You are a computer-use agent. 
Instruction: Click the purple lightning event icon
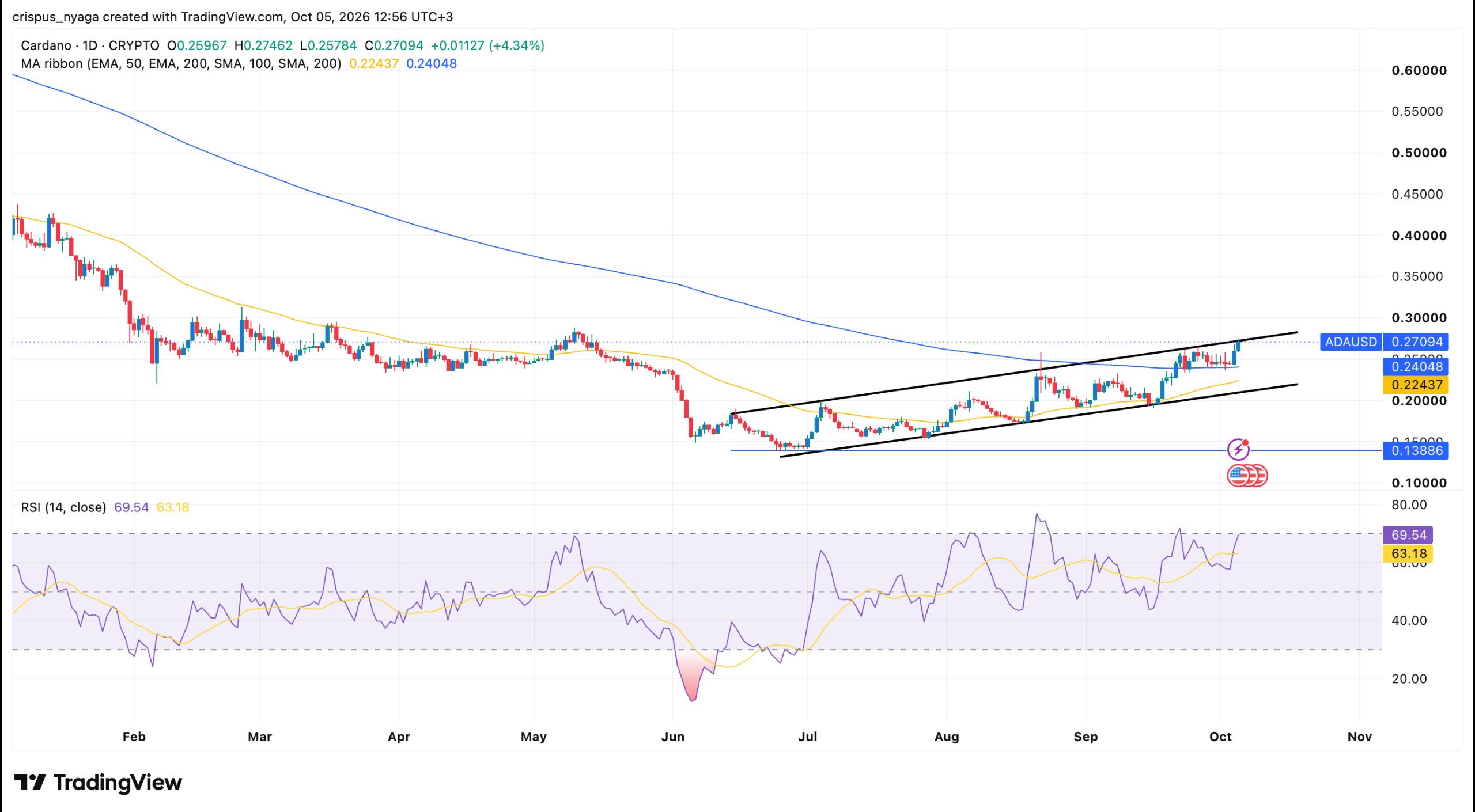tap(1238, 450)
